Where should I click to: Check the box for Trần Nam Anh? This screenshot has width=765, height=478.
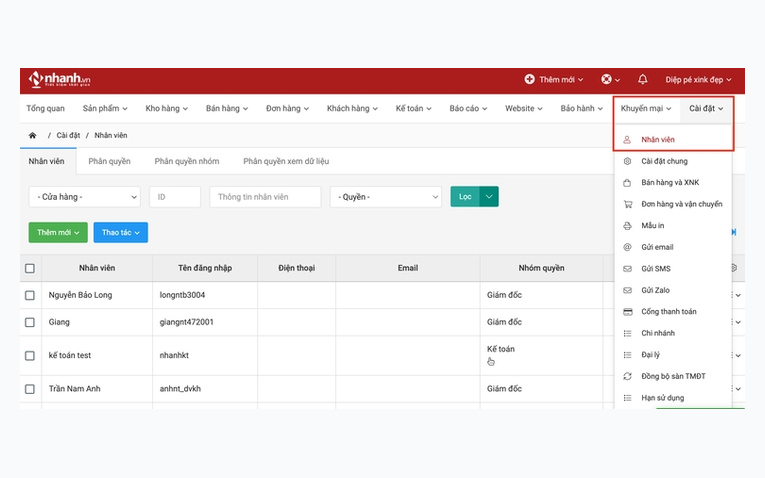click(30, 389)
